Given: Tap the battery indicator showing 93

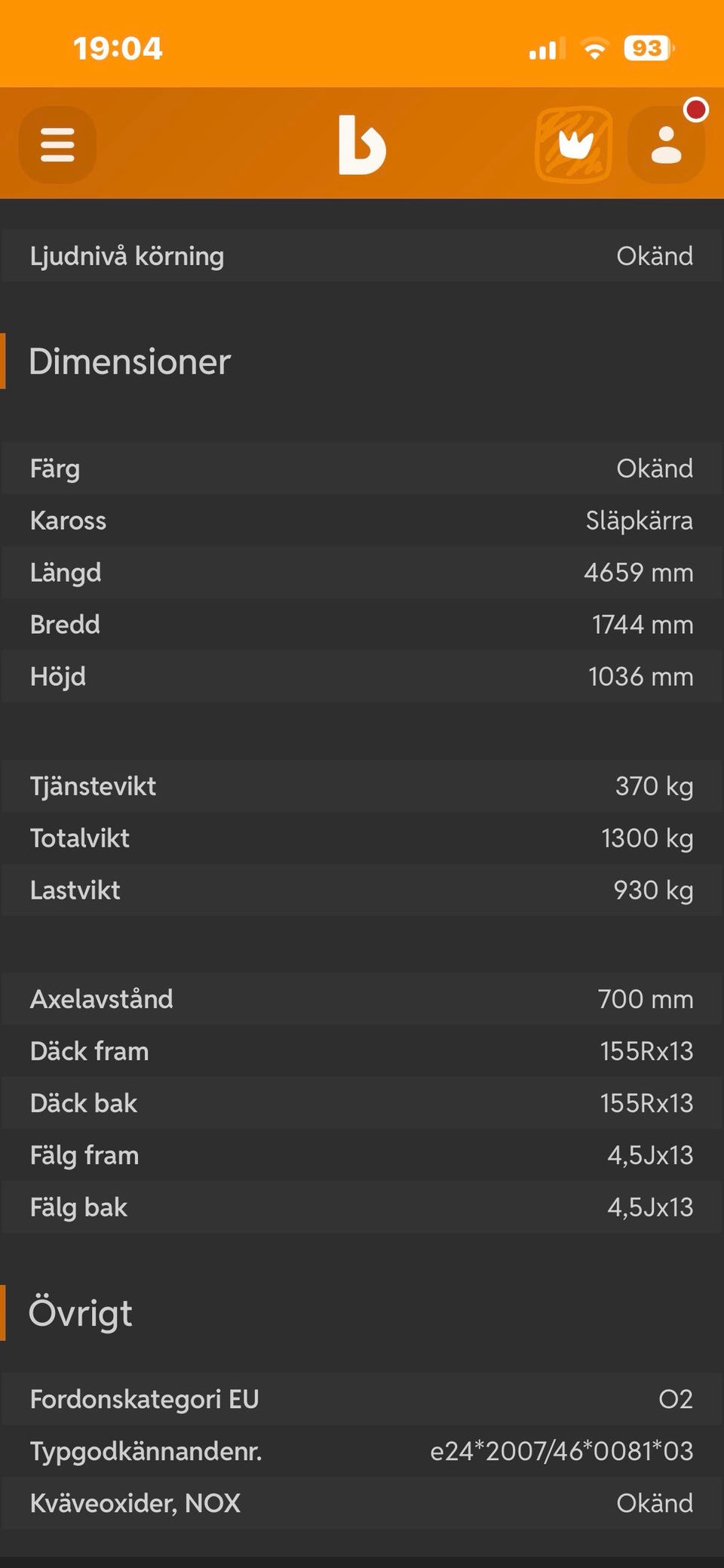Looking at the screenshot, I should pyautogui.click(x=648, y=49).
